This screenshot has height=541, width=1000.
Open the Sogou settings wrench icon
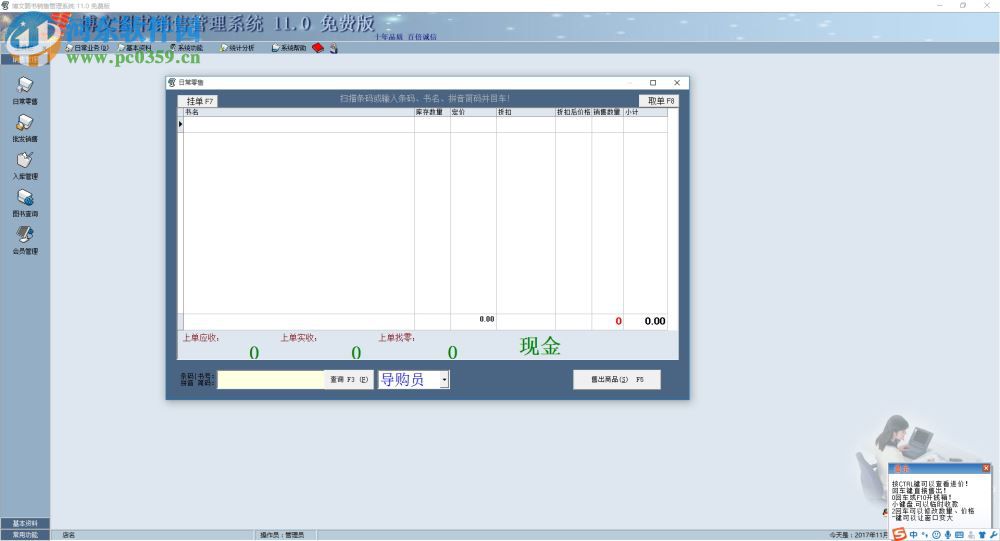pos(994,535)
